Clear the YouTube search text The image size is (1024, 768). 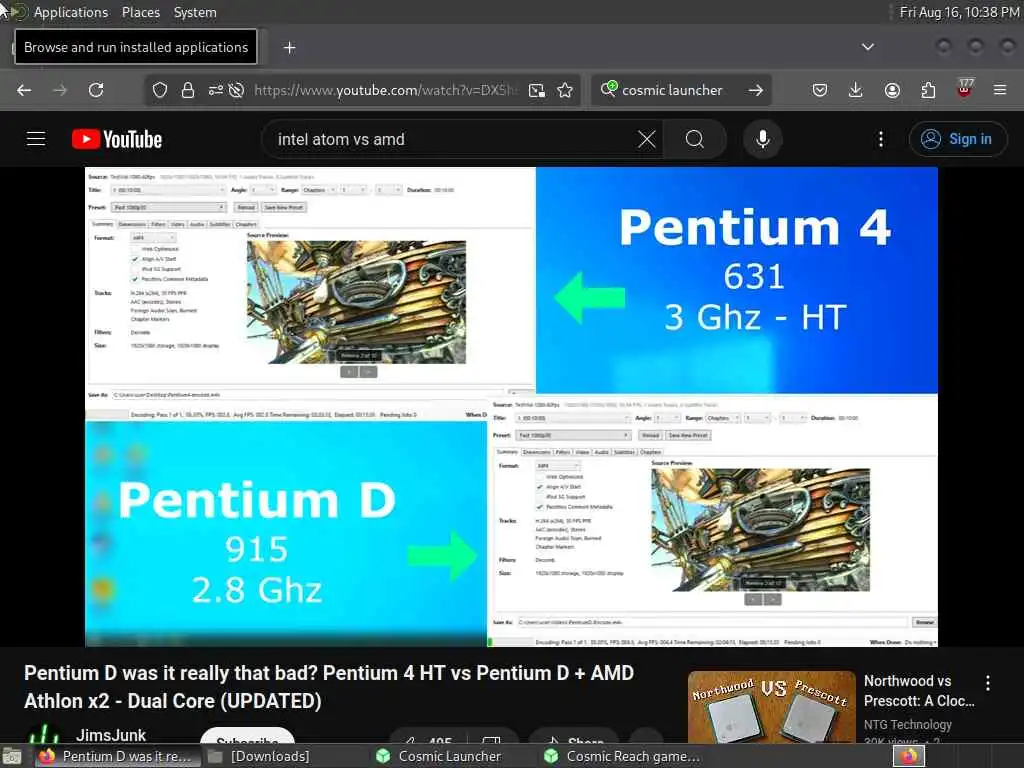pos(647,139)
